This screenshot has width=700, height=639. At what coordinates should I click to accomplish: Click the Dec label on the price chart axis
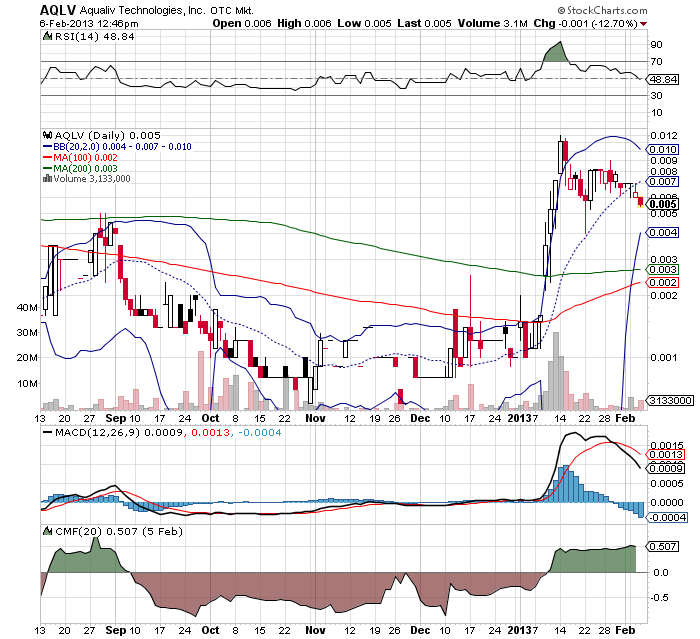[x=420, y=418]
